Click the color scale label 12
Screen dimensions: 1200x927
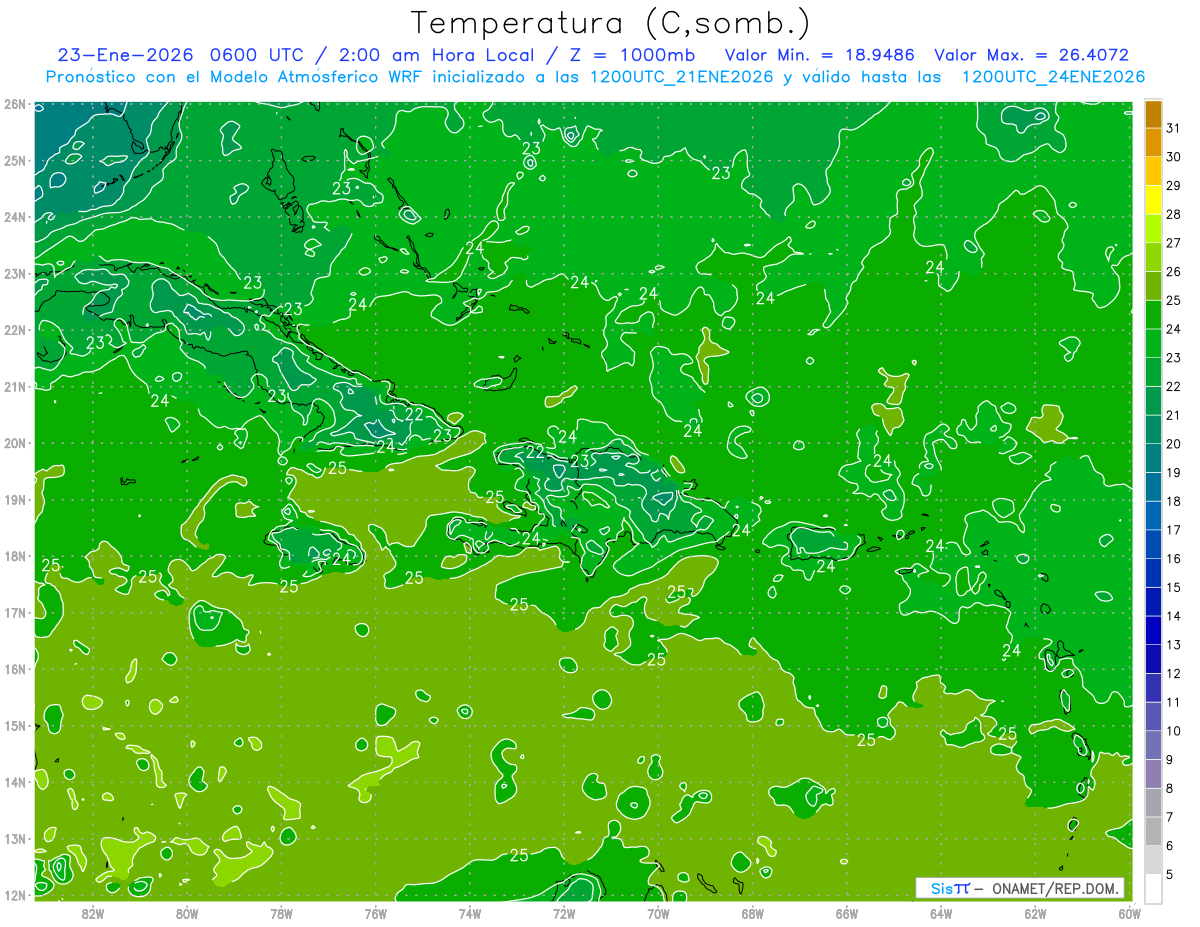pos(1174,673)
